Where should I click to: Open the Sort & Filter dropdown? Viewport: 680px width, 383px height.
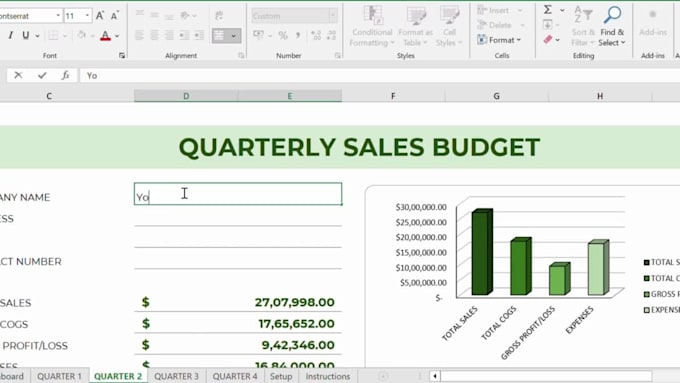(582, 26)
